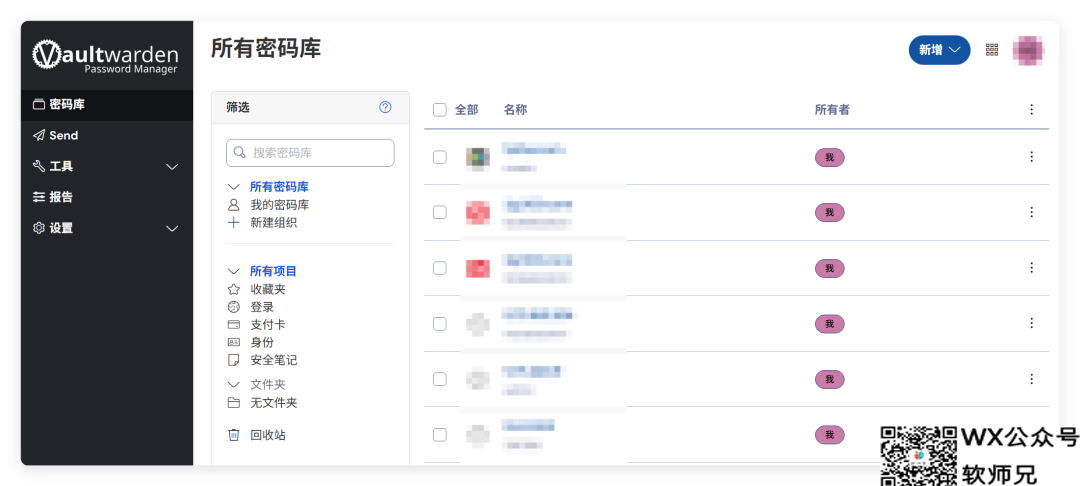Screen dimensions: 1080x486
Task: Click the Vaultwarden logo
Action: (105, 56)
